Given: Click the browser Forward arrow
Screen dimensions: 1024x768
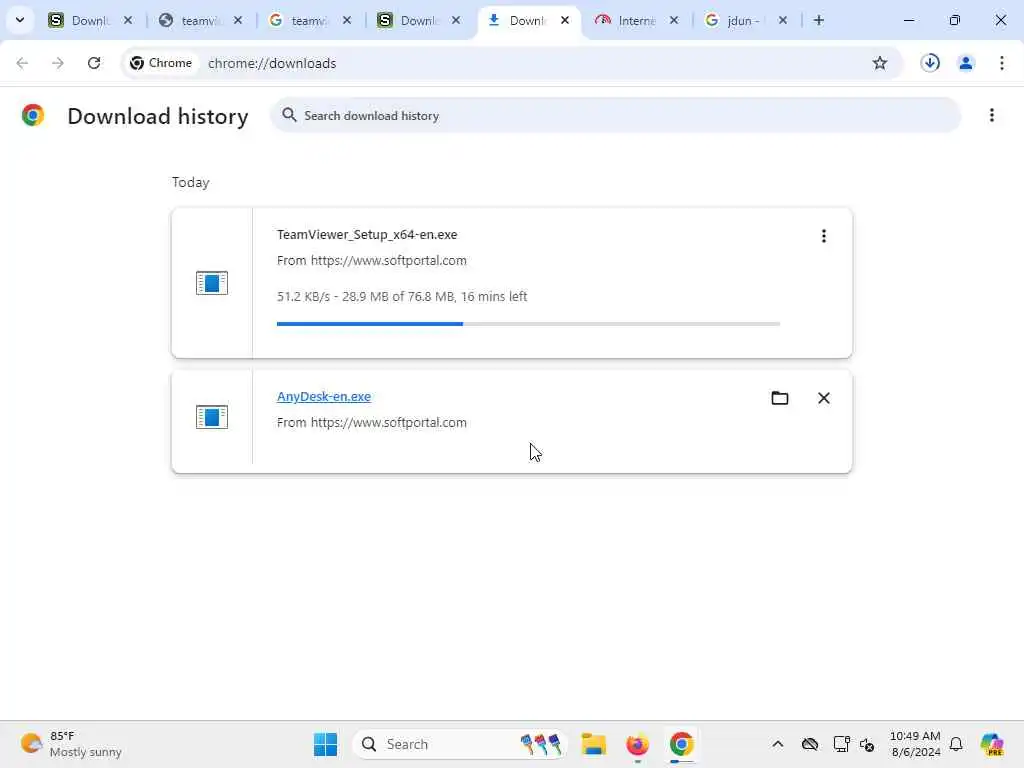Looking at the screenshot, I should [58, 63].
